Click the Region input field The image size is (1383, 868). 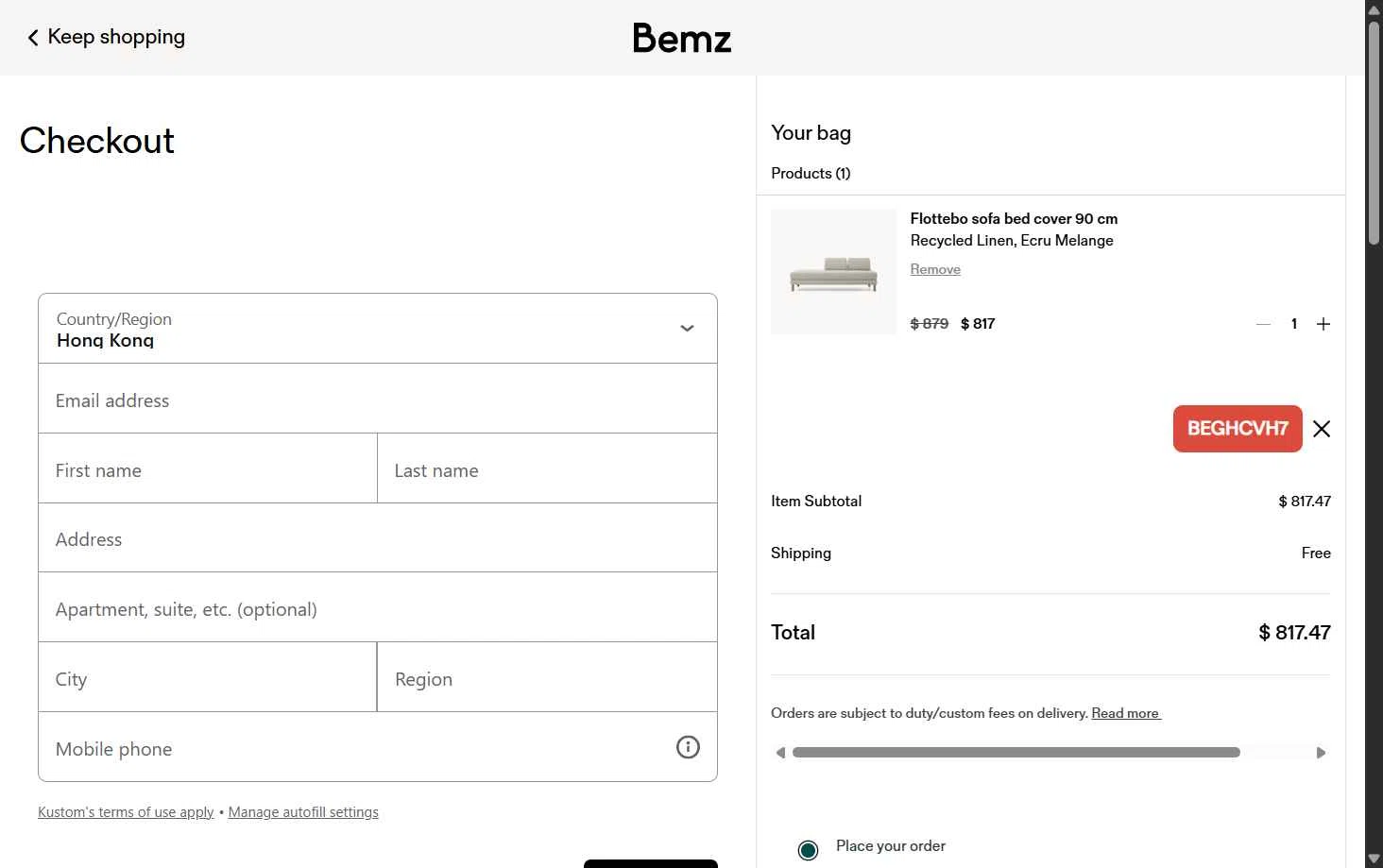[547, 677]
